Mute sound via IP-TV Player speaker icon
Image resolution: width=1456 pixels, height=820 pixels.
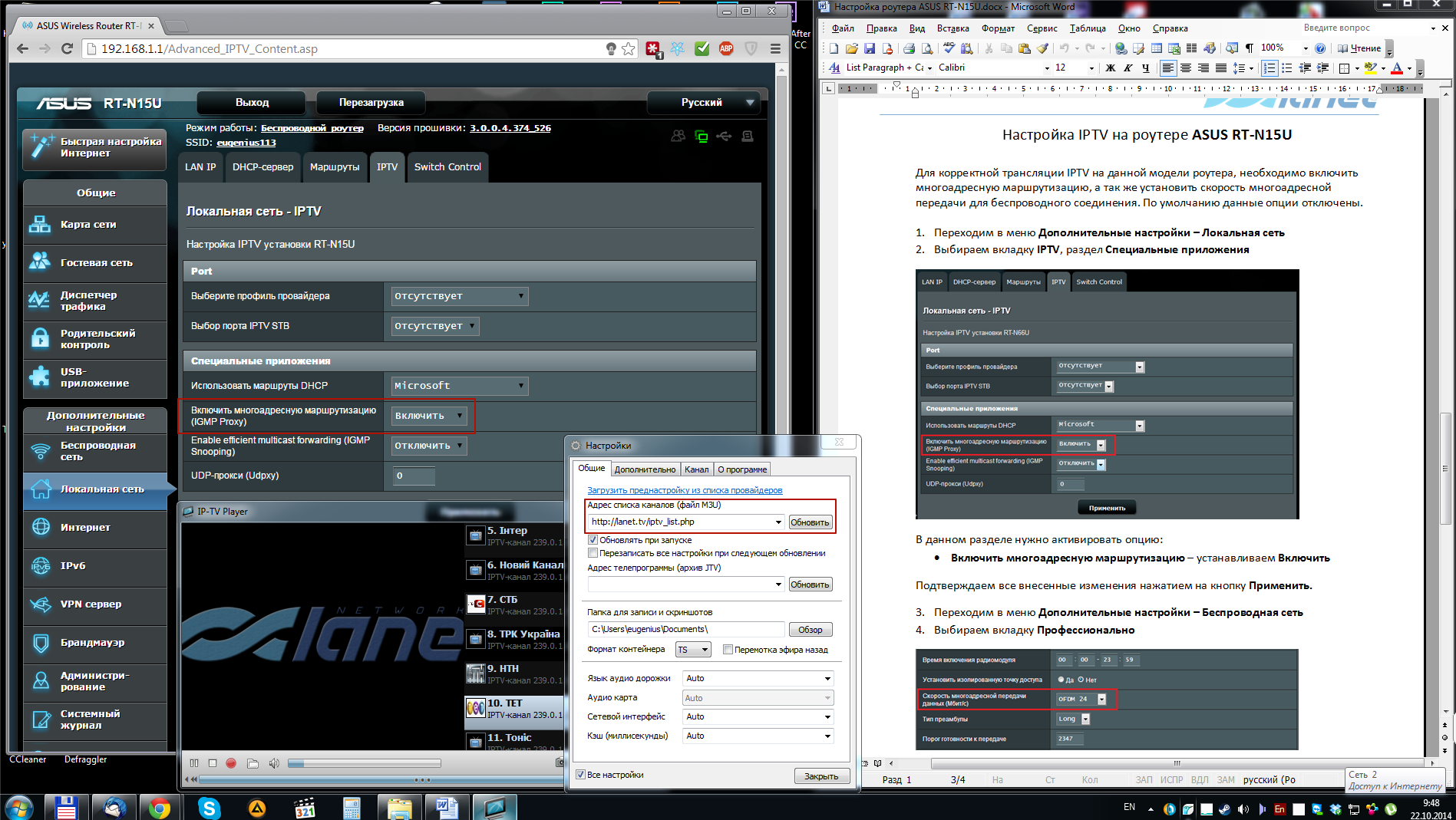[274, 763]
